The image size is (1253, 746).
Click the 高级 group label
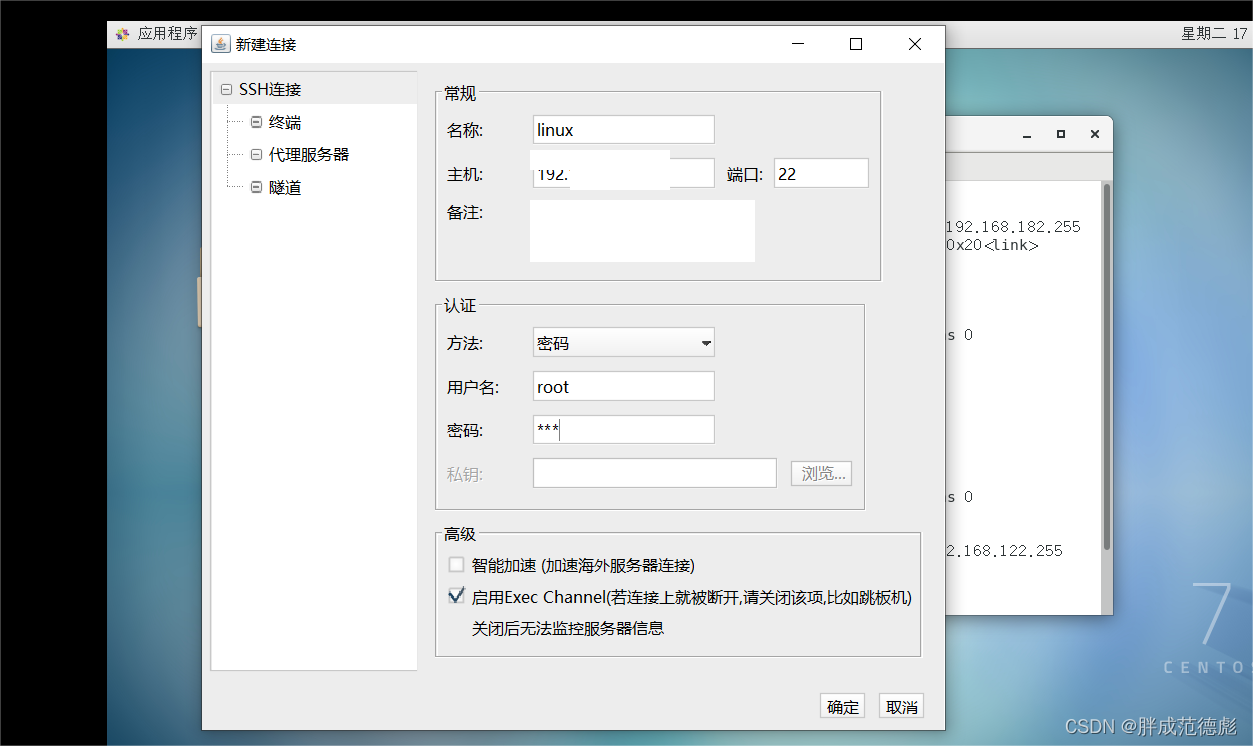coord(460,533)
